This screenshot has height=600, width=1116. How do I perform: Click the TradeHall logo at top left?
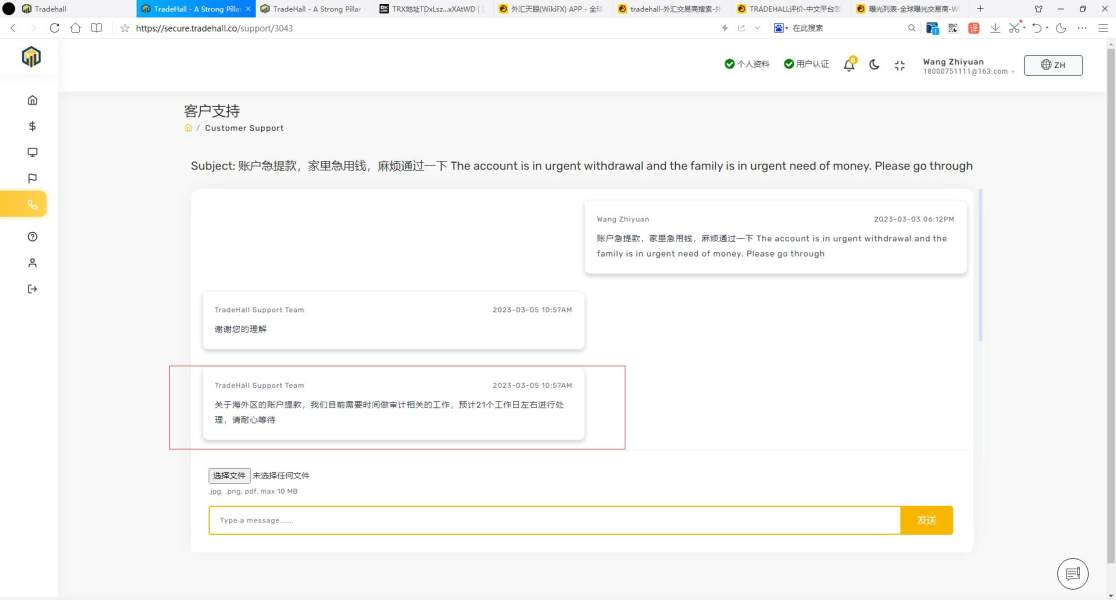tap(31, 57)
